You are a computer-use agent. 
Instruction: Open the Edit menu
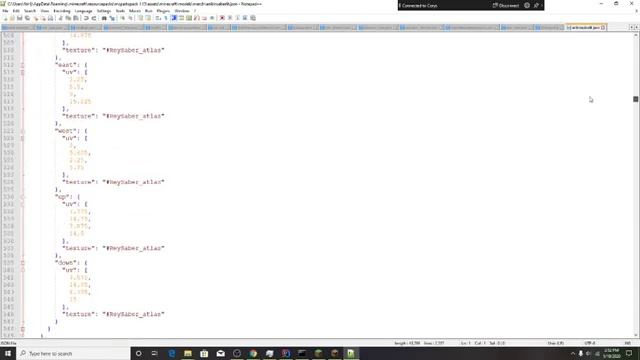[x=16, y=11]
